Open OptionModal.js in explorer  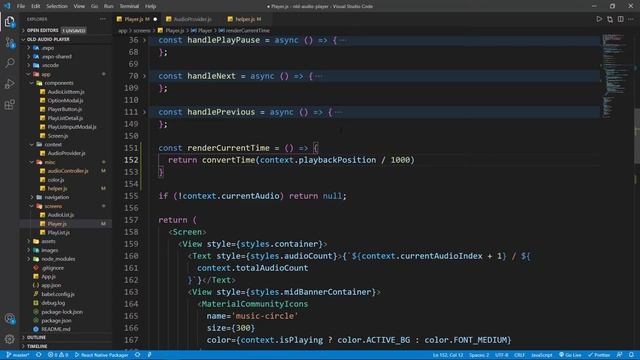point(65,100)
